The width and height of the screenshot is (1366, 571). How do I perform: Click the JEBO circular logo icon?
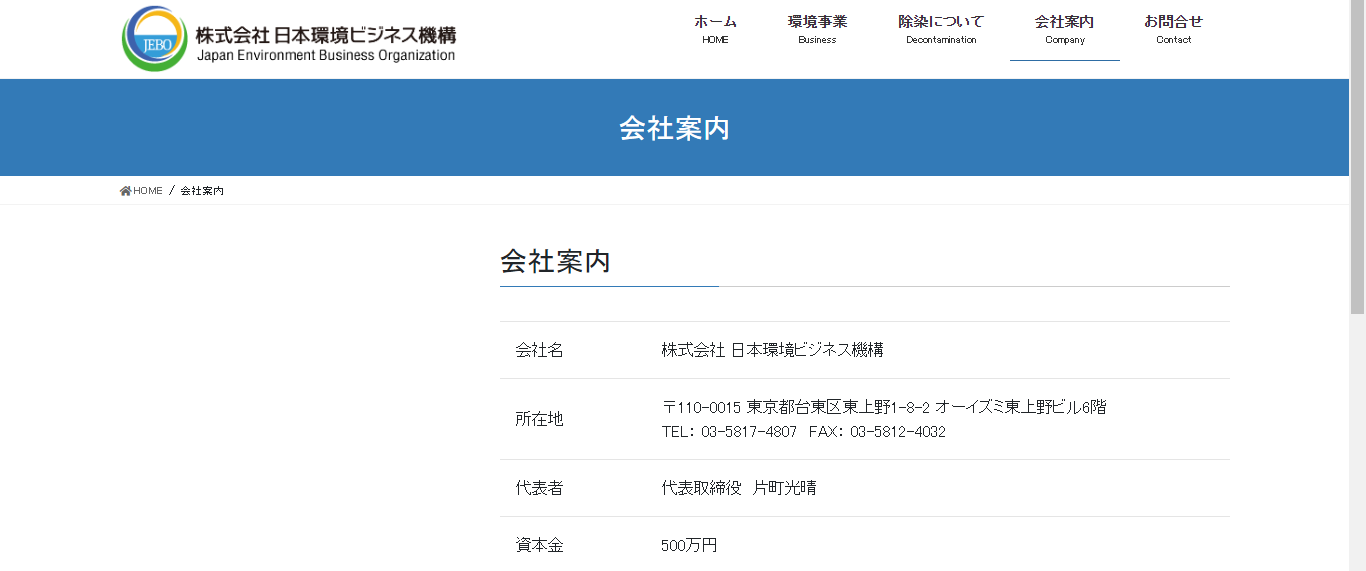click(154, 39)
